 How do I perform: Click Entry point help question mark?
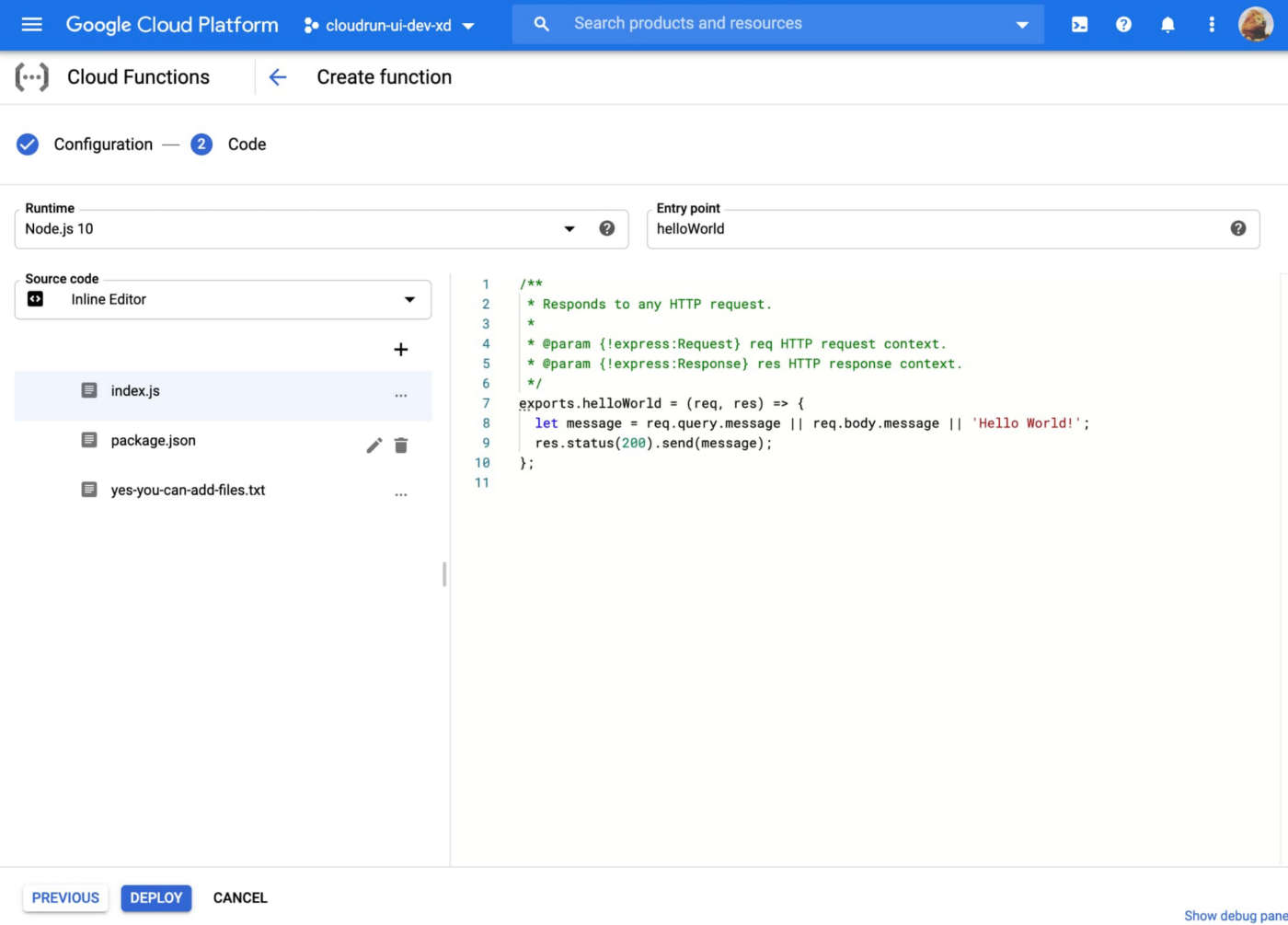[x=1237, y=228]
